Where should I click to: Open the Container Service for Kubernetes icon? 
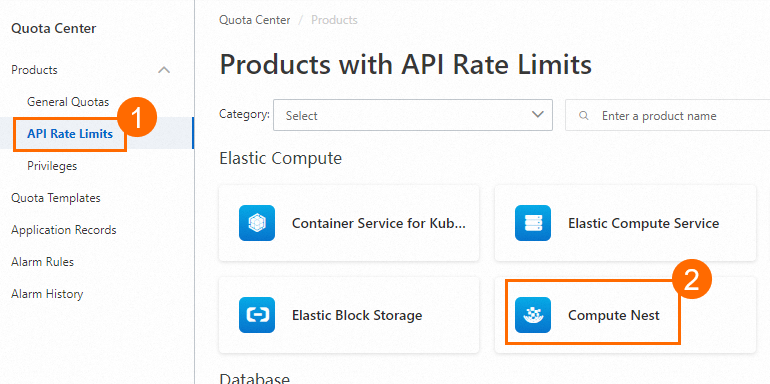pos(257,223)
